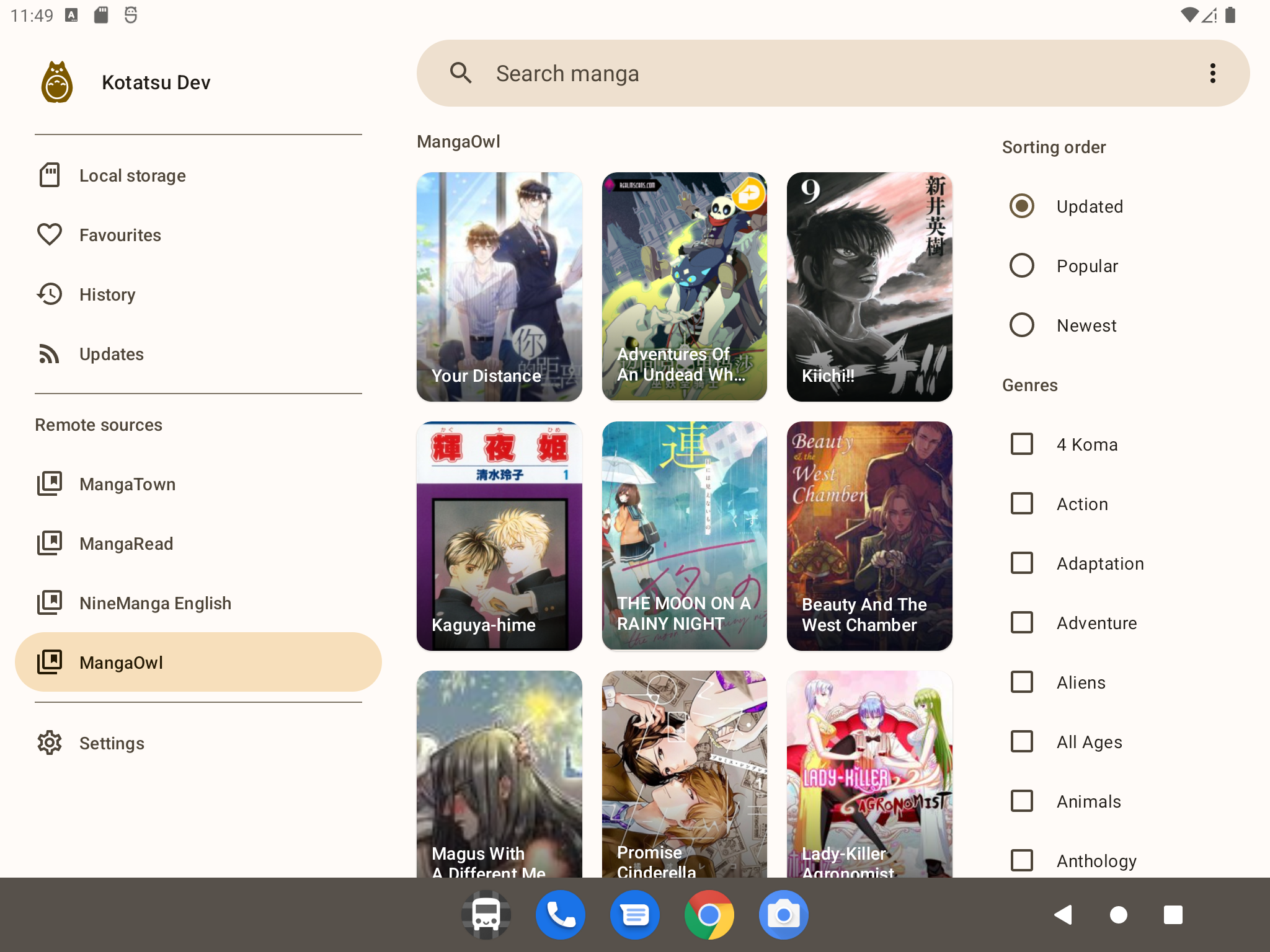Launch Chrome from the dock
This screenshot has width=1270, height=952.
click(x=709, y=915)
